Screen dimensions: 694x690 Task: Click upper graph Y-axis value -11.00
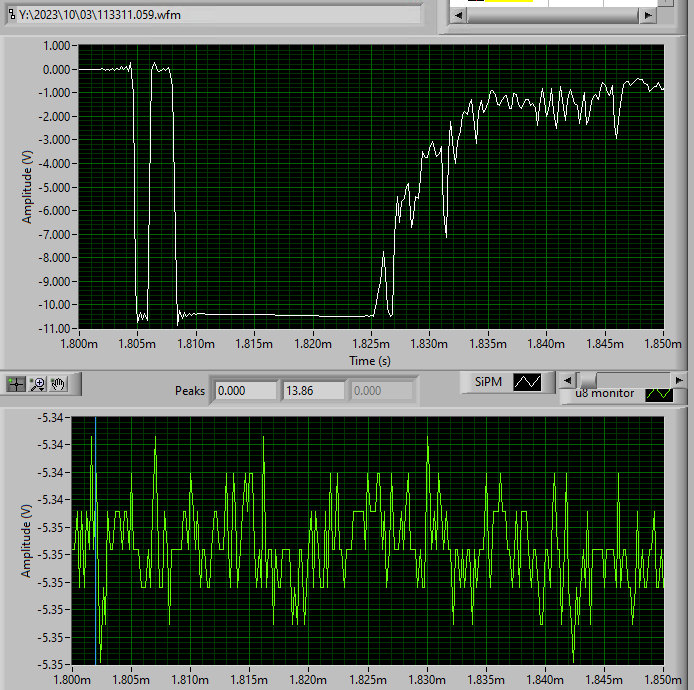54,329
